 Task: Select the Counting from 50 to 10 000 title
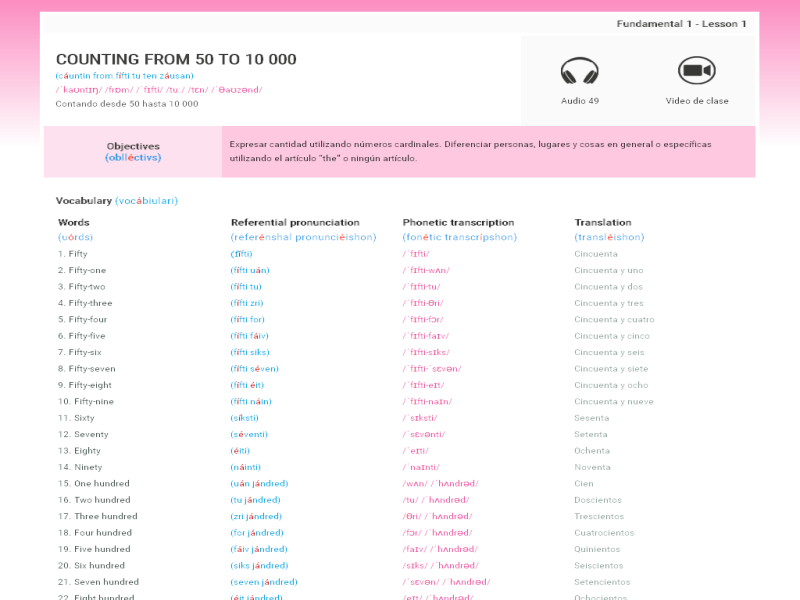(176, 60)
